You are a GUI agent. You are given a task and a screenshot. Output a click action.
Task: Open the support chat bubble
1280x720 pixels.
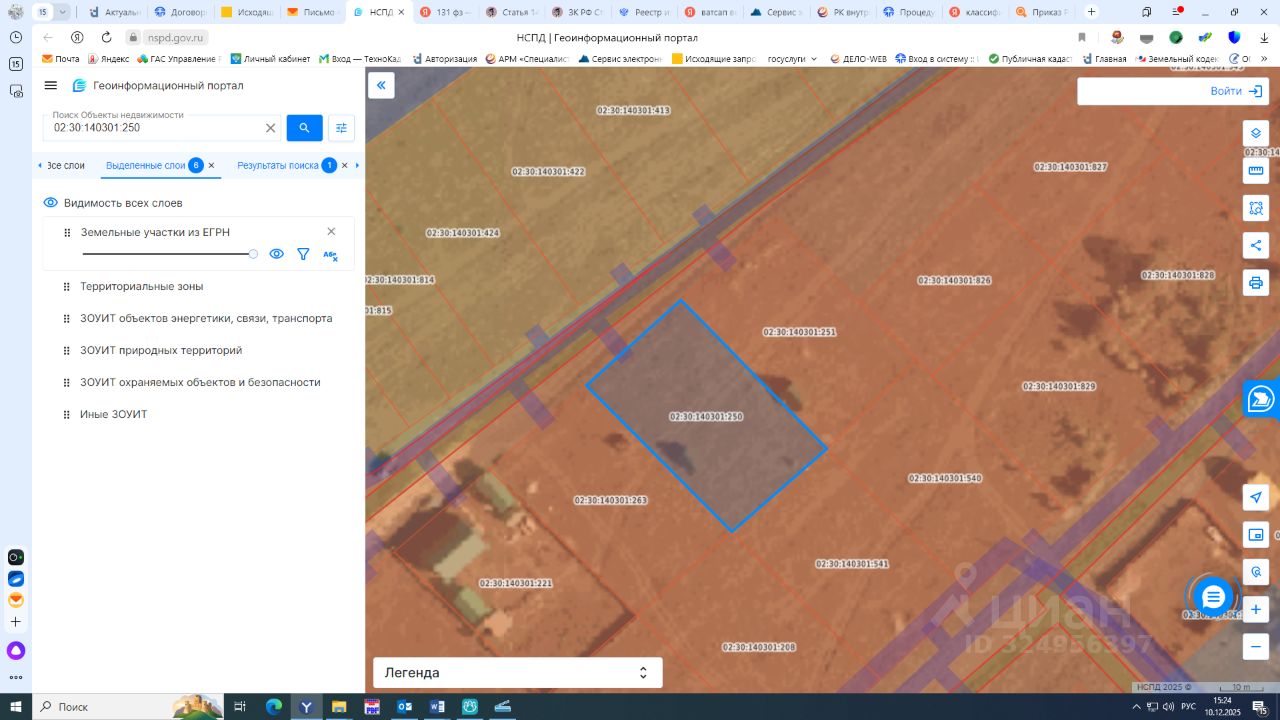click(1213, 597)
